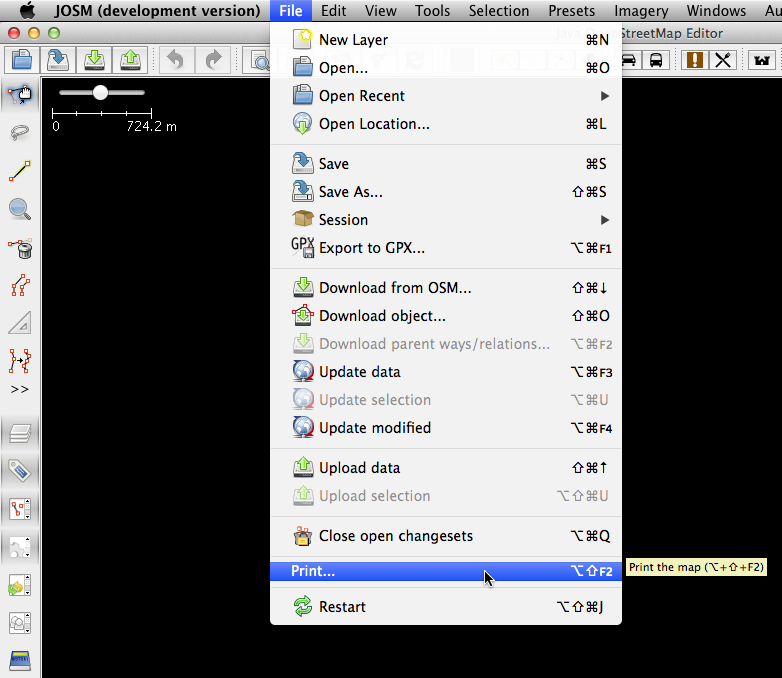Activate the draw nodes tool
This screenshot has width=782, height=678.
(x=19, y=172)
